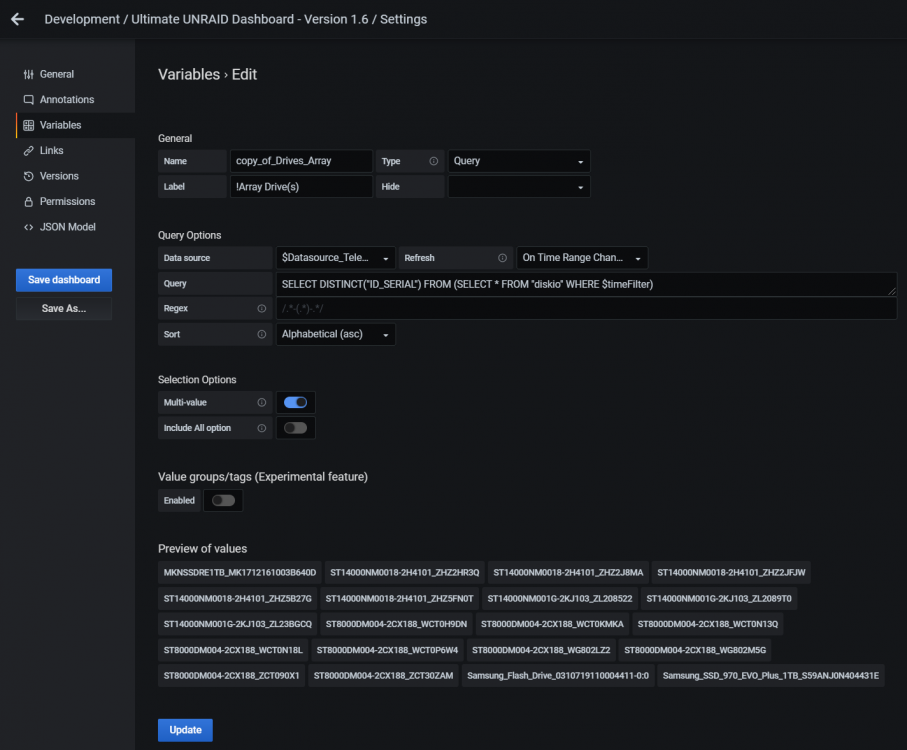The width and height of the screenshot is (907, 750).
Task: Show the info tooltip for Include All option
Action: click(261, 428)
